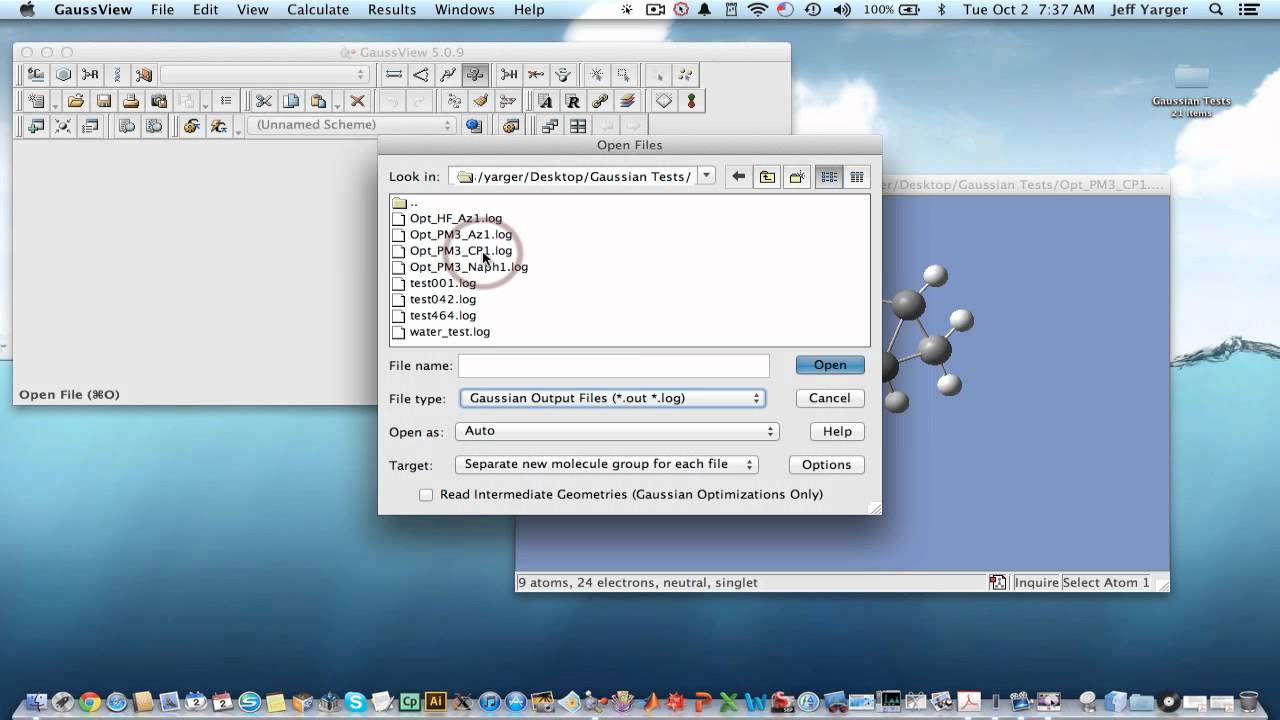Select the test001.log file

click(443, 283)
